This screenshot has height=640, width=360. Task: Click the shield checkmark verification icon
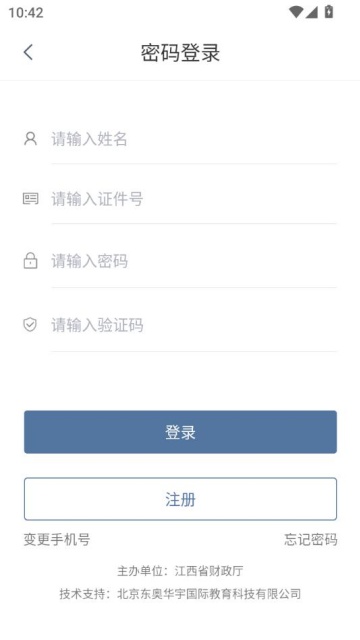tap(30, 325)
